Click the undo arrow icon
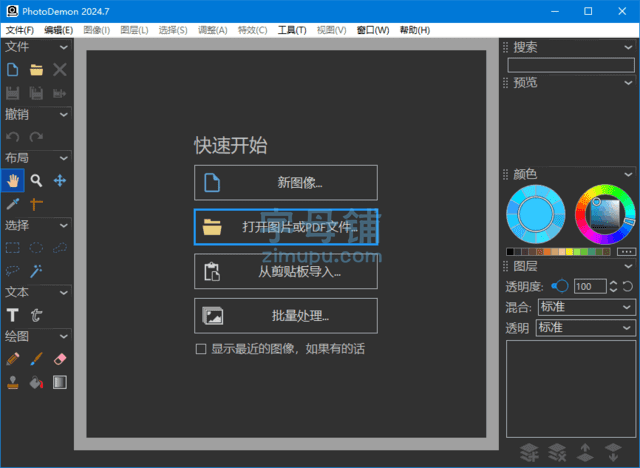Image resolution: width=640 pixels, height=468 pixels. tap(13, 137)
